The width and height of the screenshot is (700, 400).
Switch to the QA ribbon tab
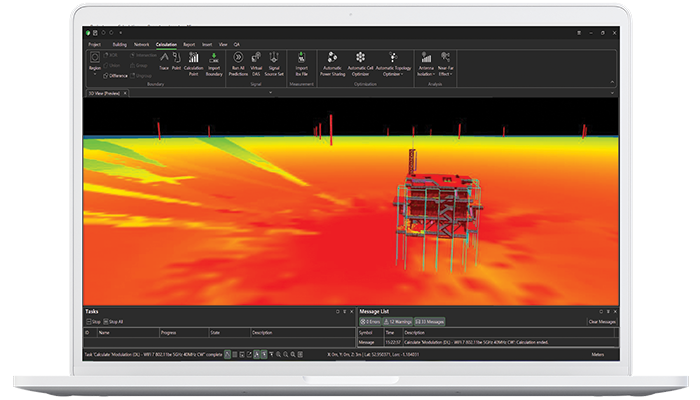[x=237, y=45]
